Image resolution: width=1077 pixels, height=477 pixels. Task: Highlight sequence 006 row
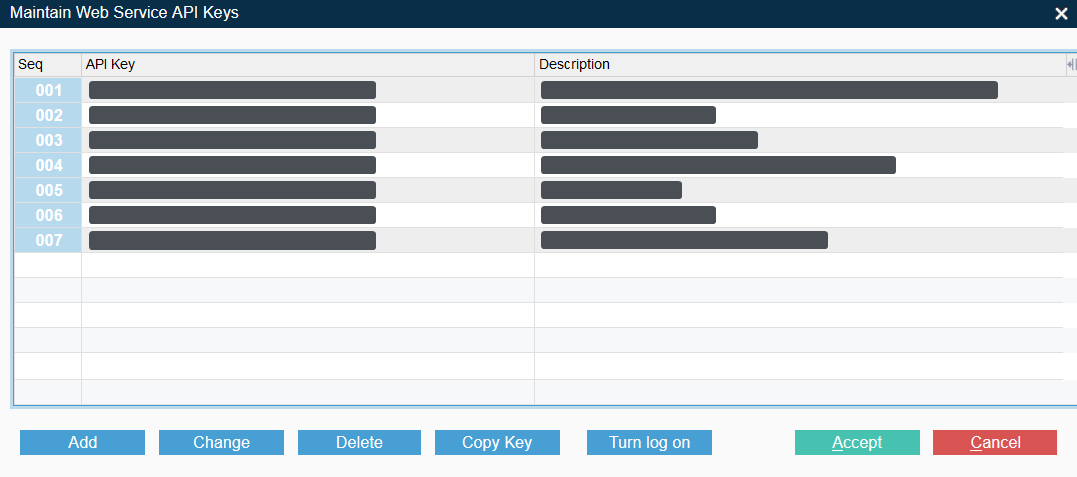[48, 215]
